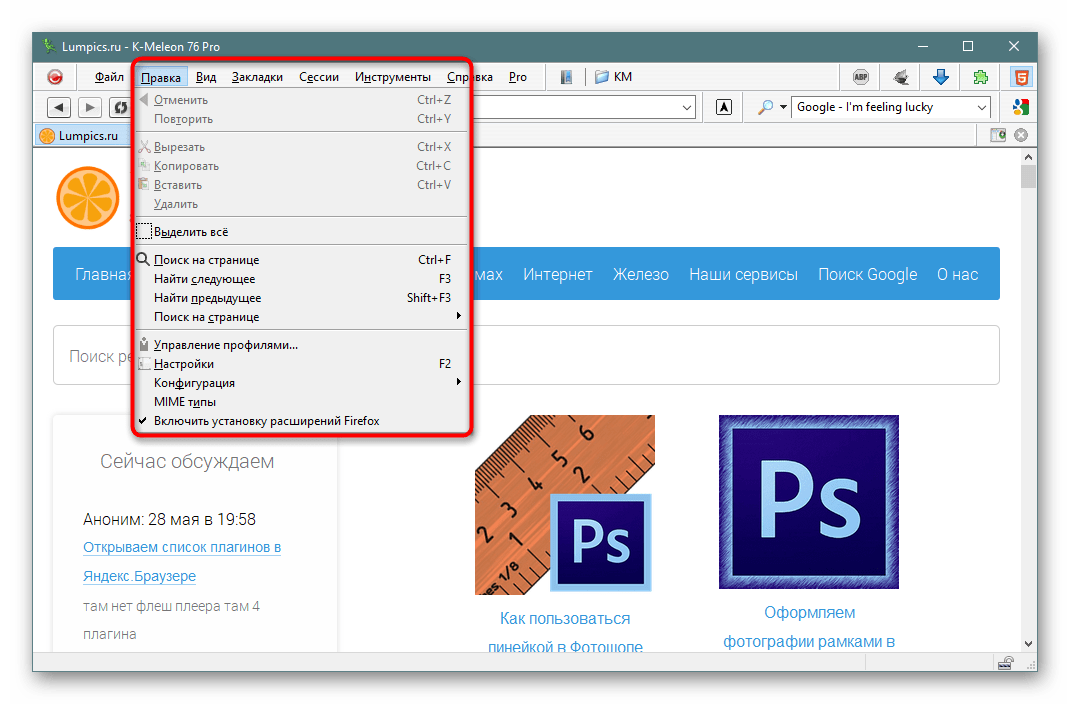The width and height of the screenshot is (1070, 704).
Task: Expand the address bar history dropdown
Action: tap(686, 107)
